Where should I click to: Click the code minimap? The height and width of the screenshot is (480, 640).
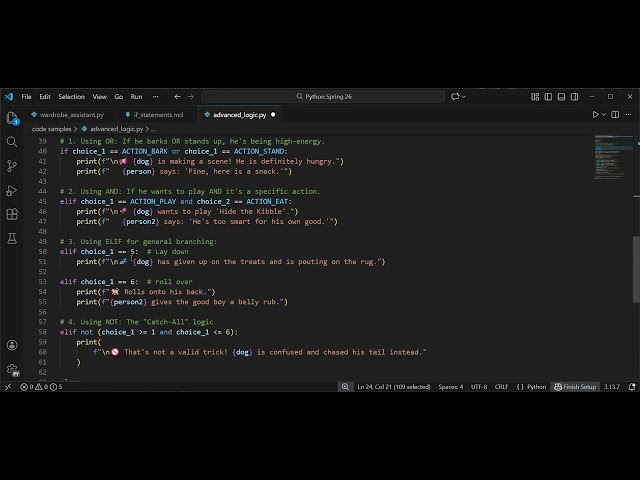coord(612,157)
